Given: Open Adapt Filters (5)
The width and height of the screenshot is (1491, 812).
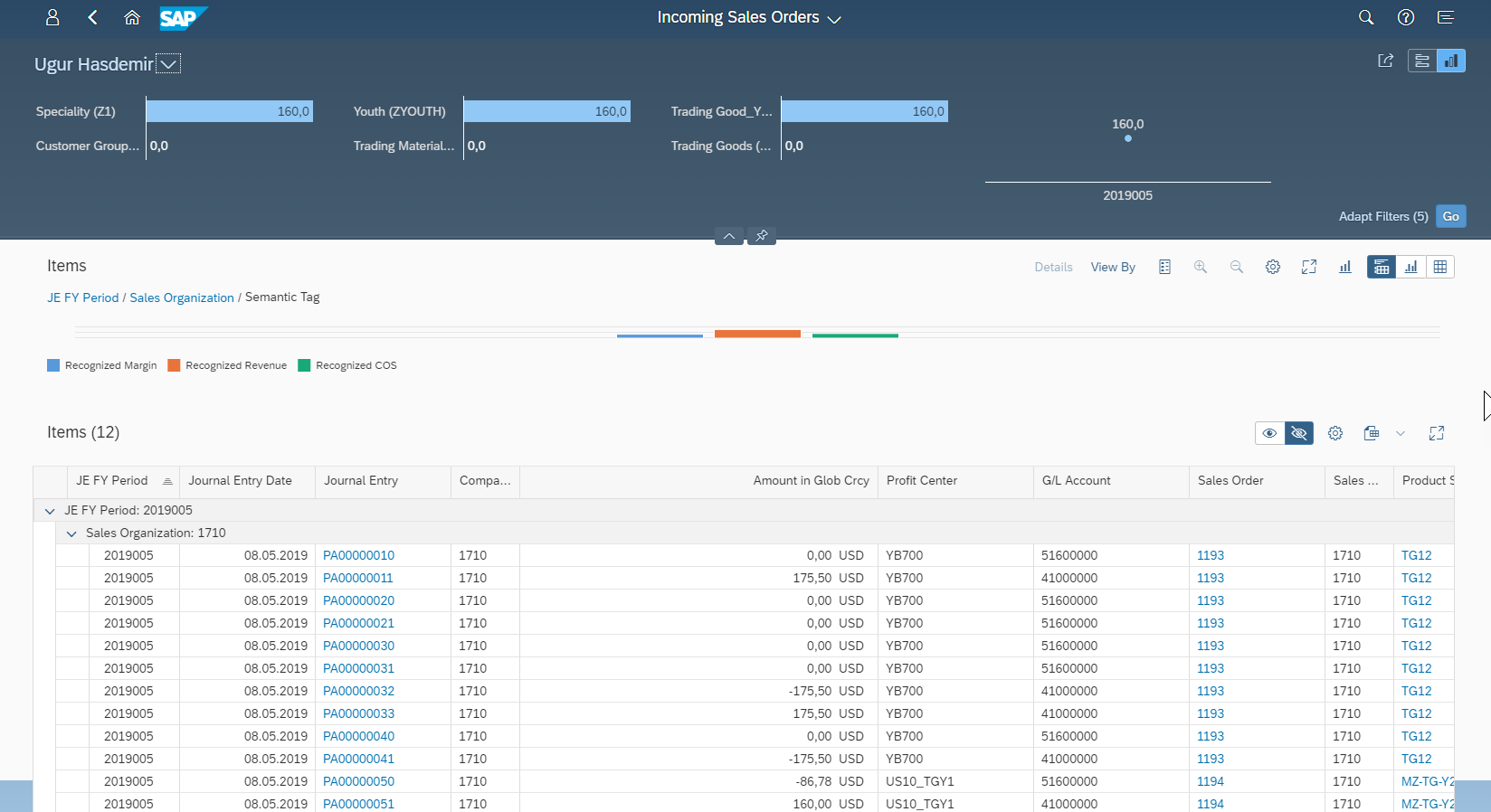Looking at the screenshot, I should coord(1383,216).
